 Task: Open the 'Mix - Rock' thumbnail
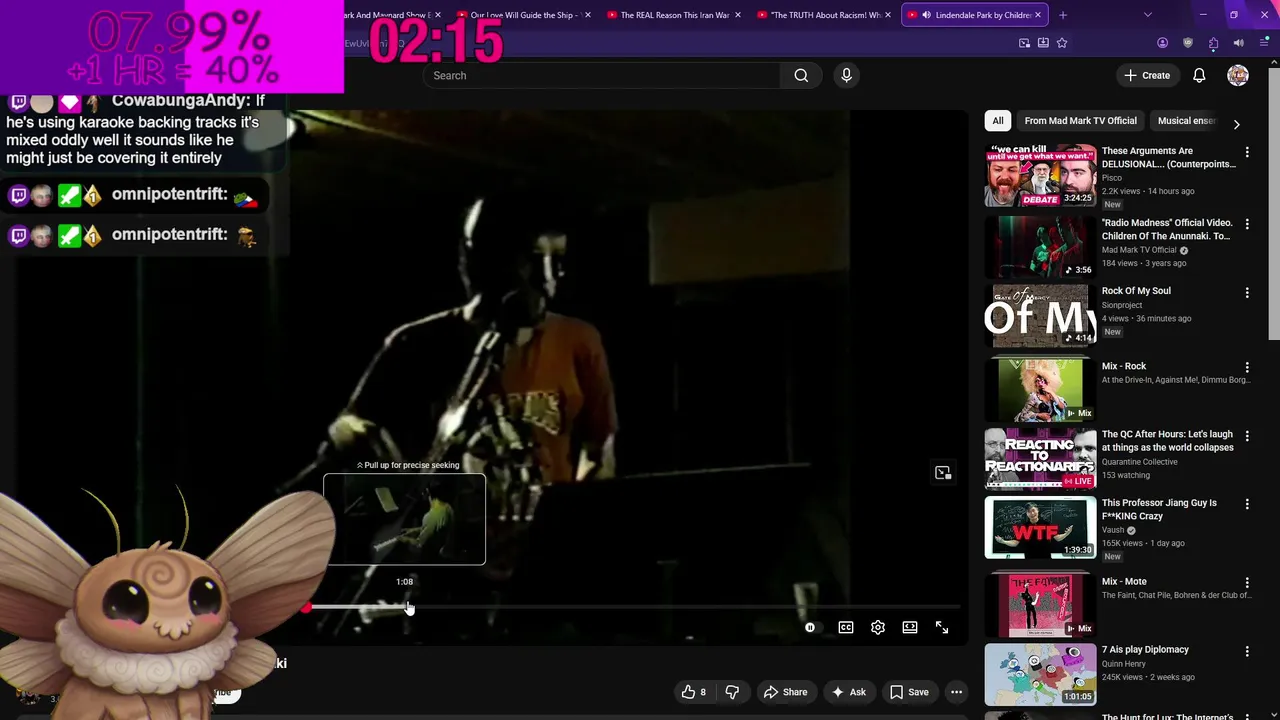[1040, 390]
